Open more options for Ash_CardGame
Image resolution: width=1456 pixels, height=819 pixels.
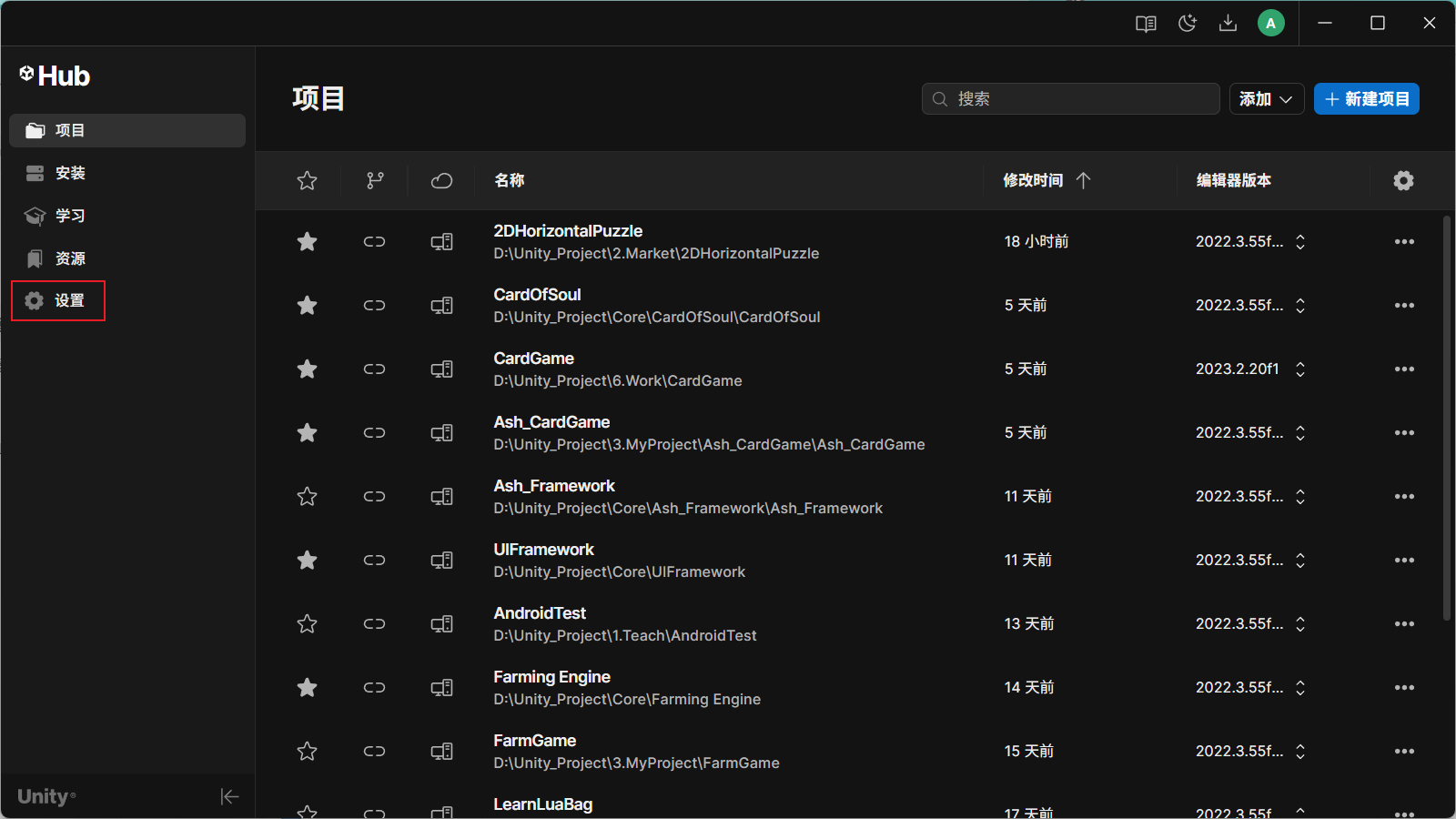pos(1404,433)
